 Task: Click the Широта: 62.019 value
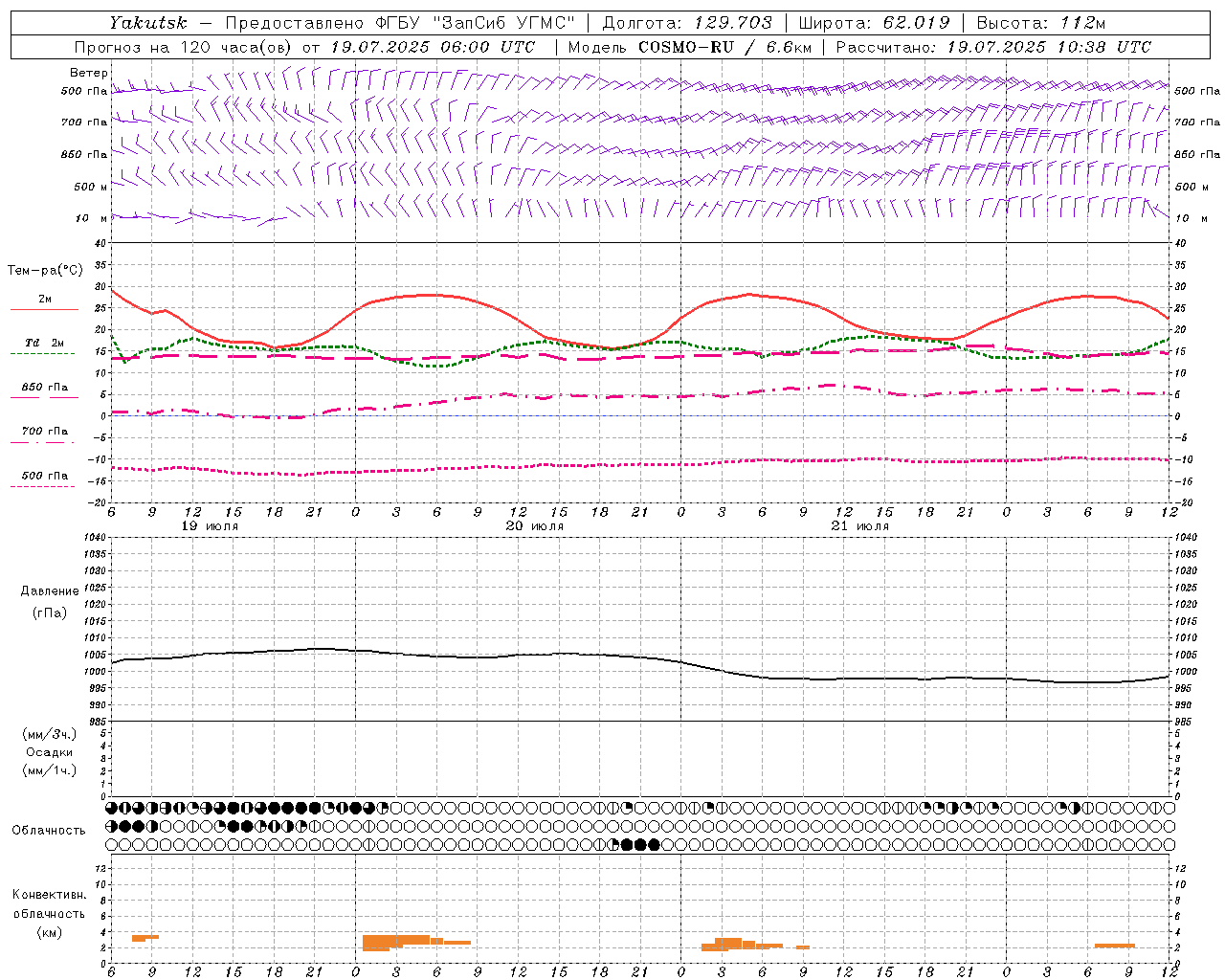click(874, 22)
